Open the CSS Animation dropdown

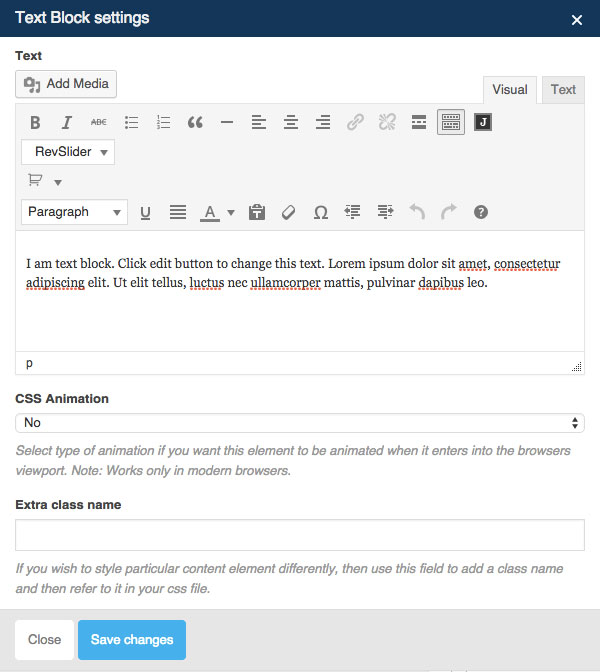pos(300,423)
